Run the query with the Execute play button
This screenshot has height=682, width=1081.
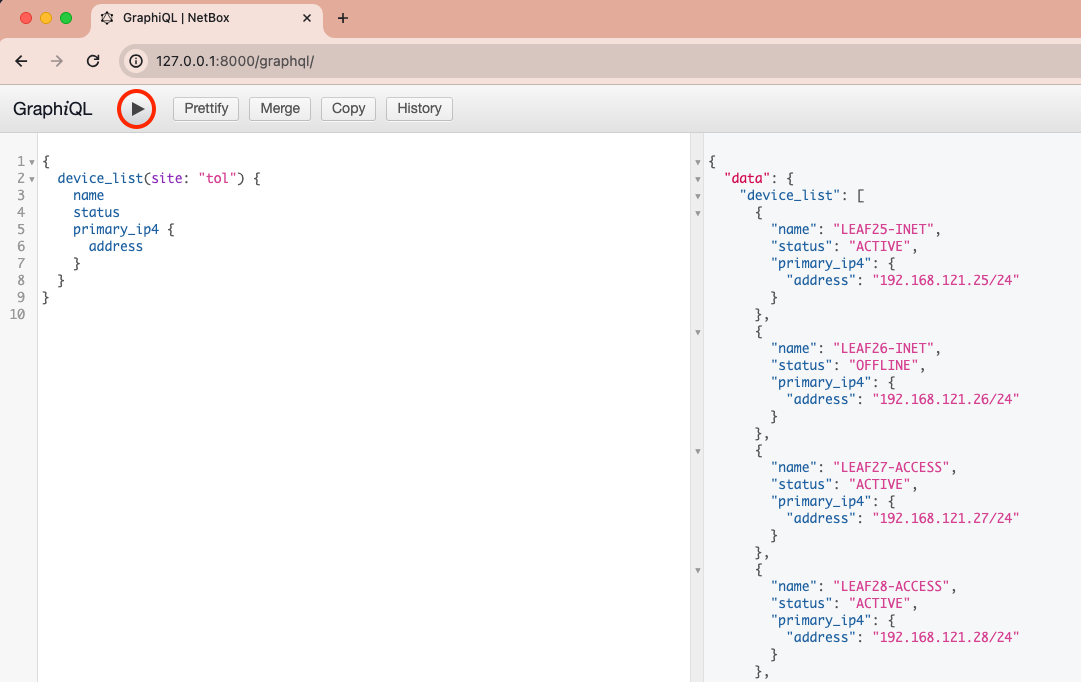coord(137,109)
